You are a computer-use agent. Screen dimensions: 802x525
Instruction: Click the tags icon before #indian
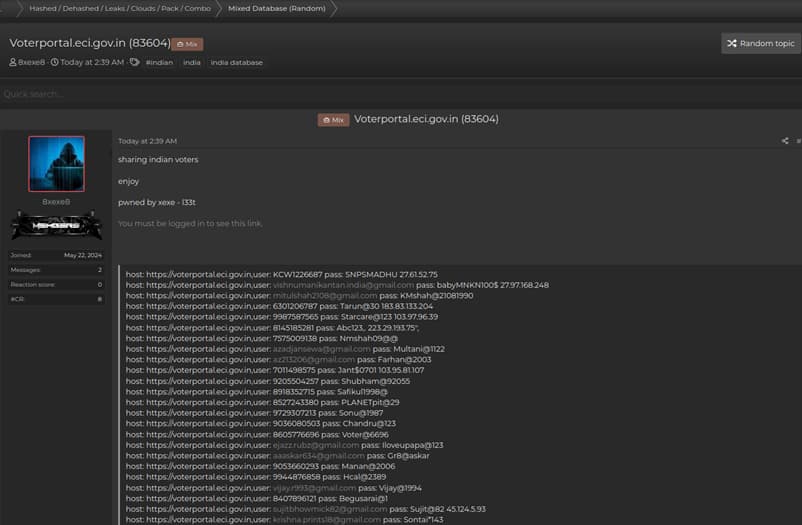click(134, 62)
